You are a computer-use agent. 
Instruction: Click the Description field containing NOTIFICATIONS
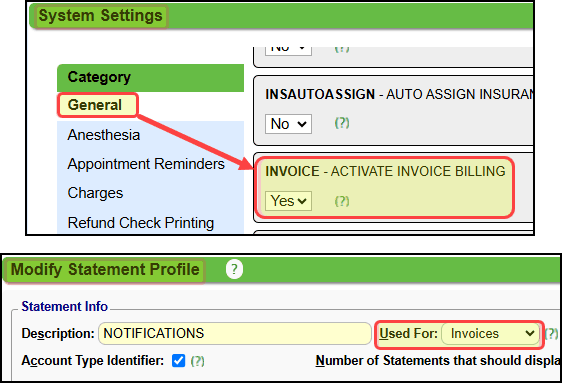tap(235, 334)
